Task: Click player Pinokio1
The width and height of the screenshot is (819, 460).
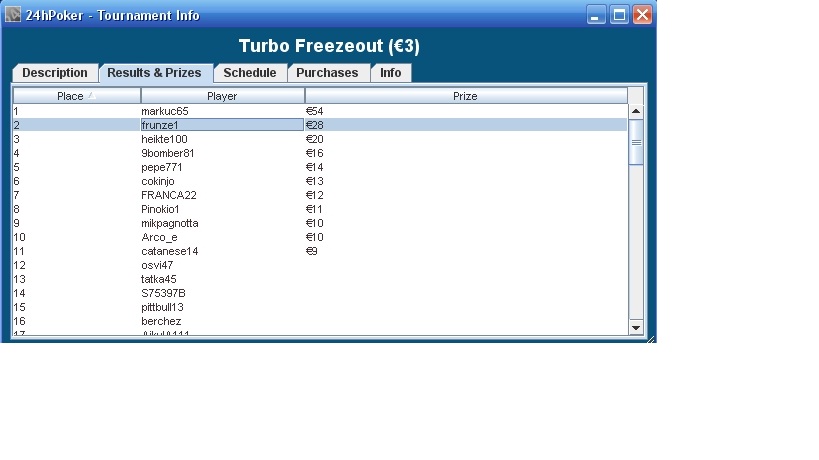Action: [x=160, y=209]
